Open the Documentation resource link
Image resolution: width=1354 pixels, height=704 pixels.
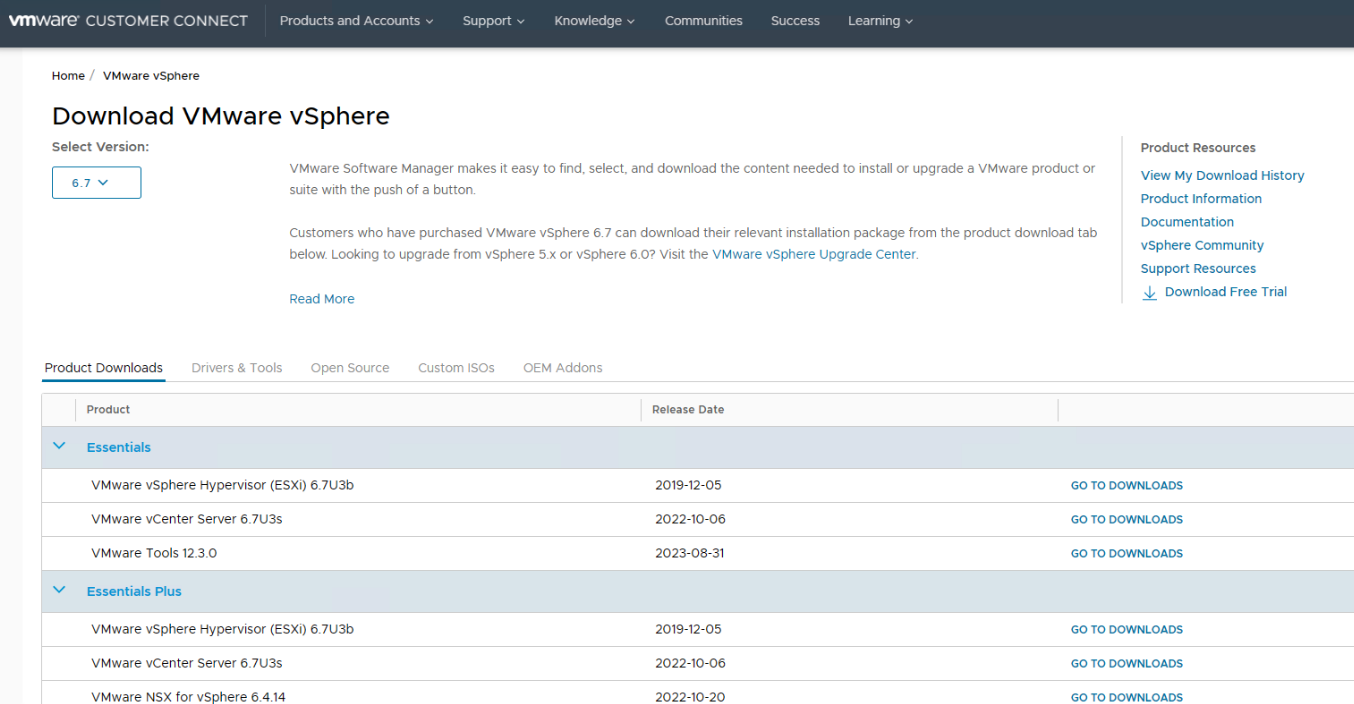(x=1187, y=222)
